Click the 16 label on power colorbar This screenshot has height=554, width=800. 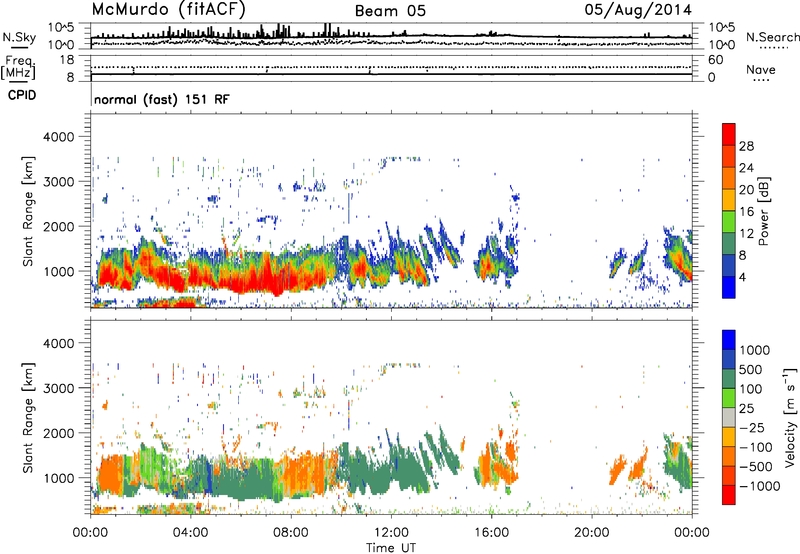pos(746,212)
